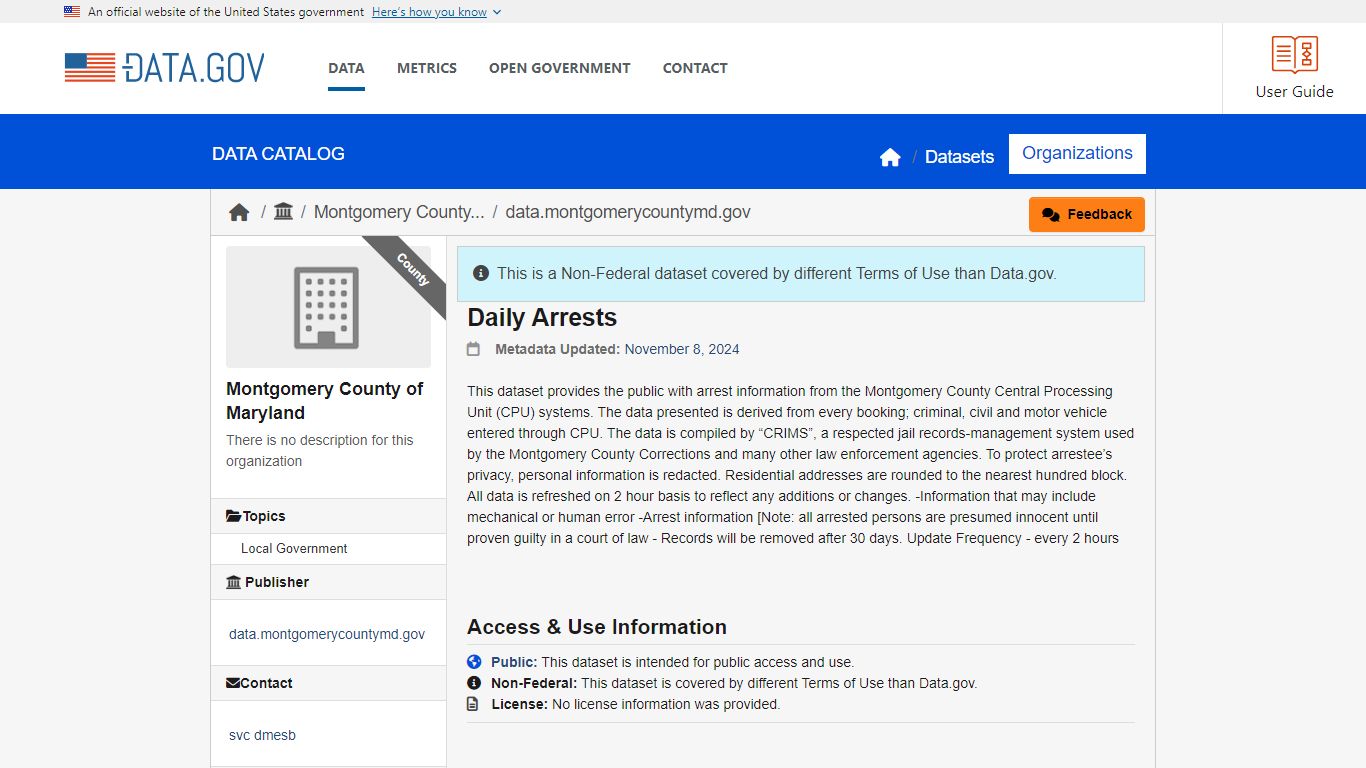This screenshot has width=1366, height=768.
Task: Open the CONTACT menu item
Action: coord(695,68)
